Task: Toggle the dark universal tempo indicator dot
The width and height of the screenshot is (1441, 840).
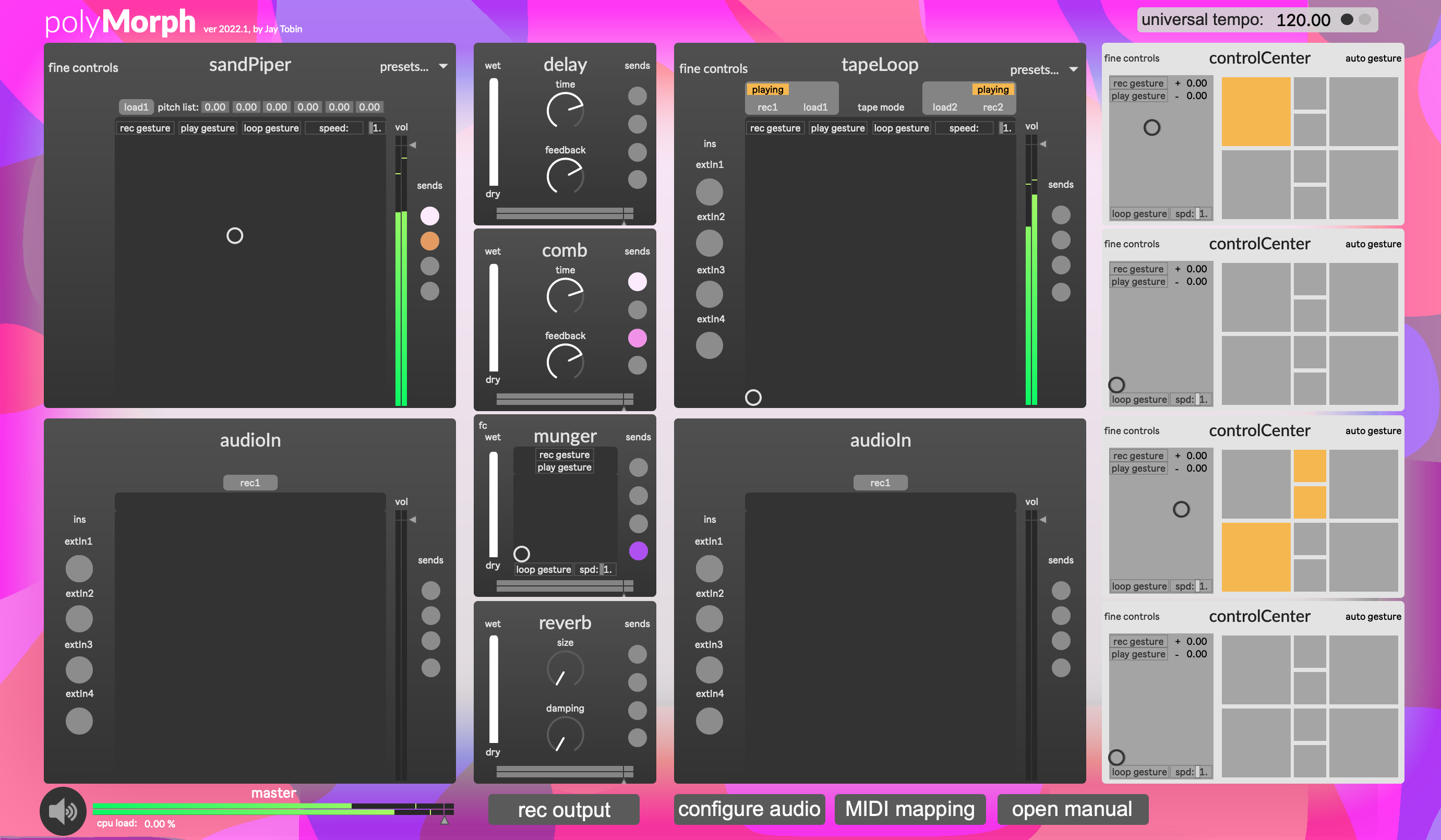Action: pyautogui.click(x=1347, y=19)
